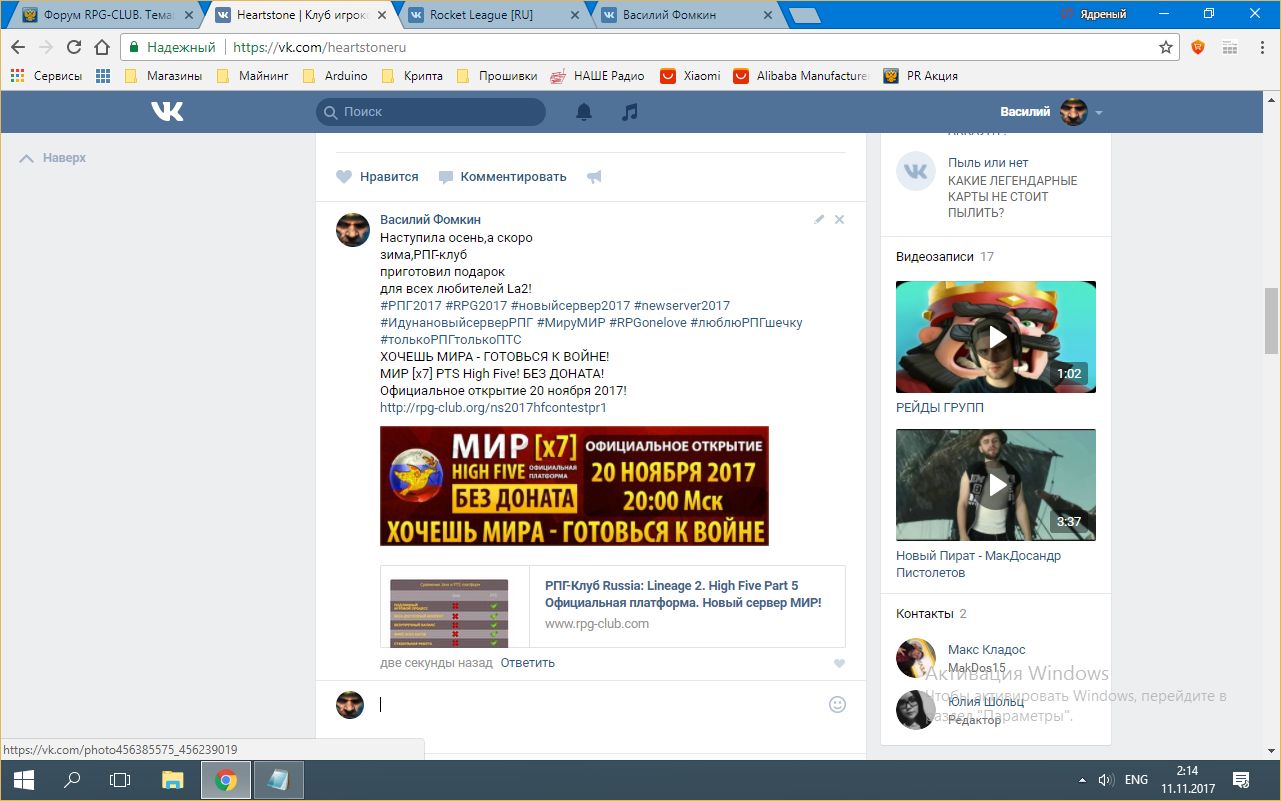This screenshot has height=801, width=1281.
Task: Open the РПГ-Клуб Russia link preview title
Action: click(x=683, y=594)
